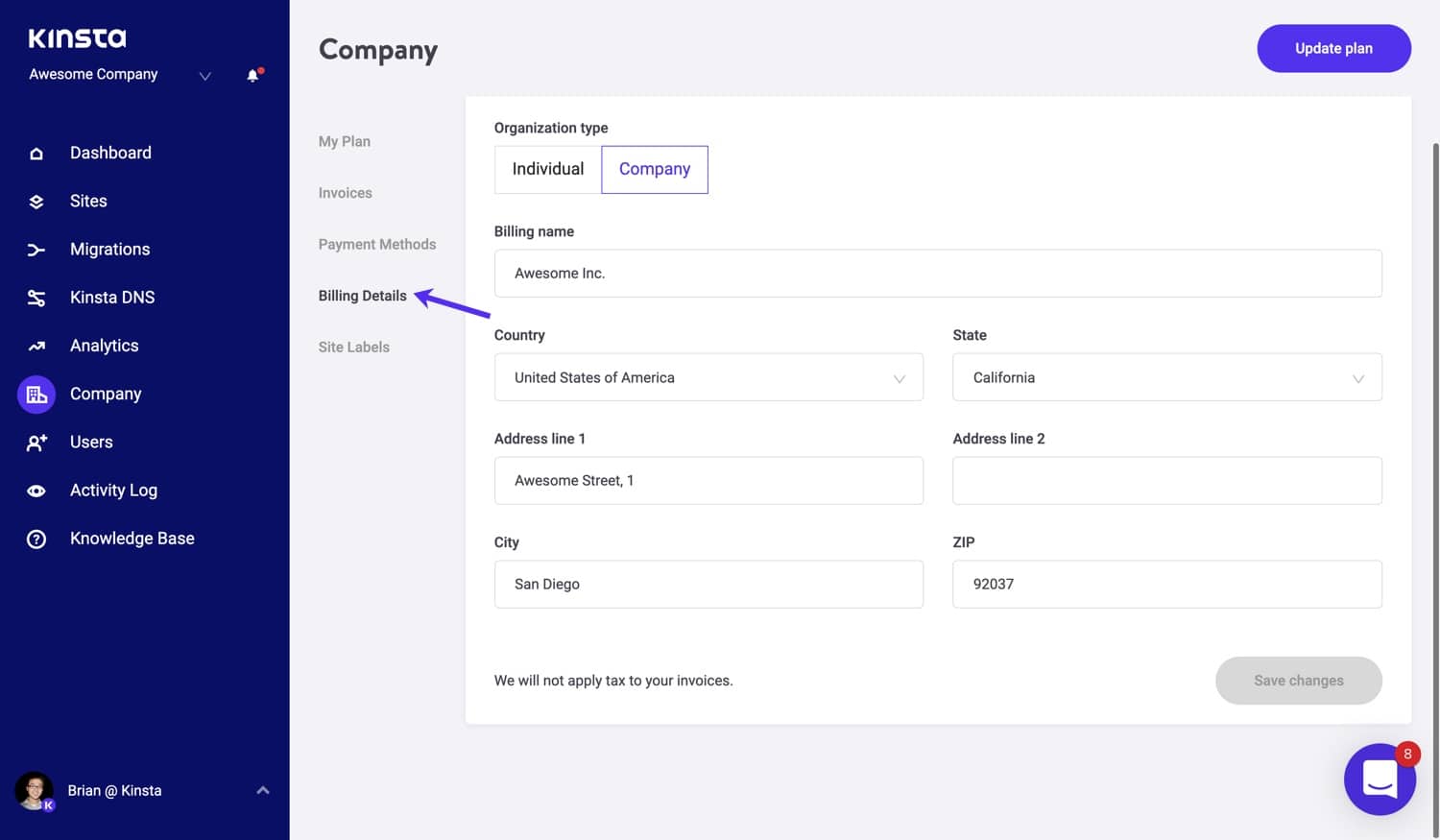
Task: Open the chat support widget
Action: point(1380,779)
